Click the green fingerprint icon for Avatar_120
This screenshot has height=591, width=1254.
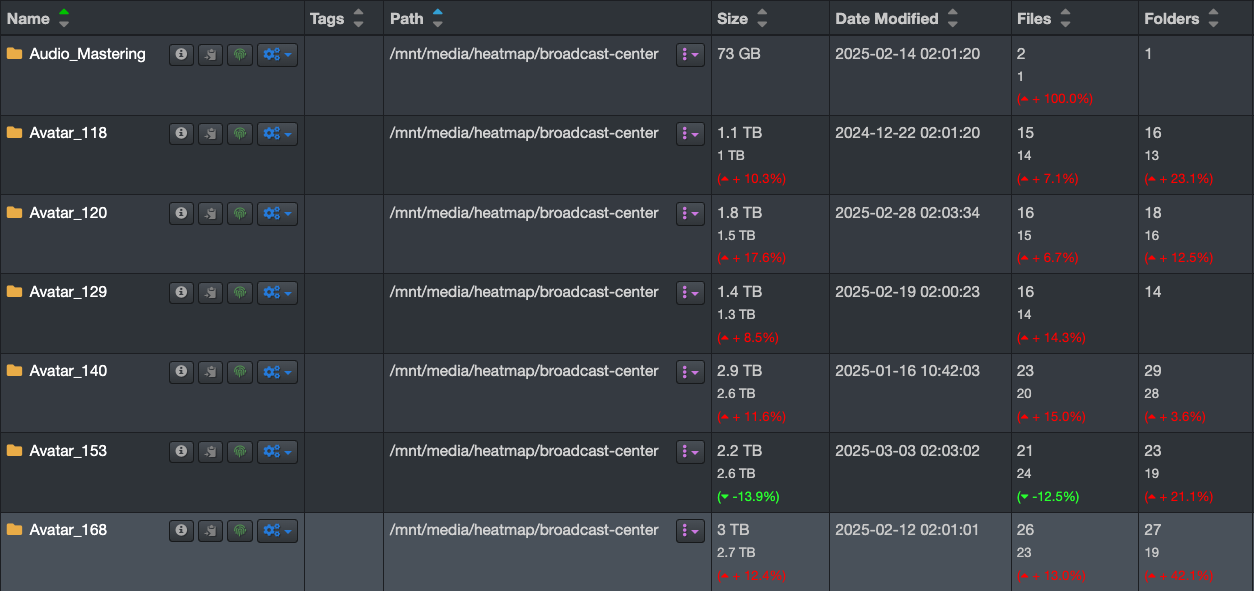239,213
